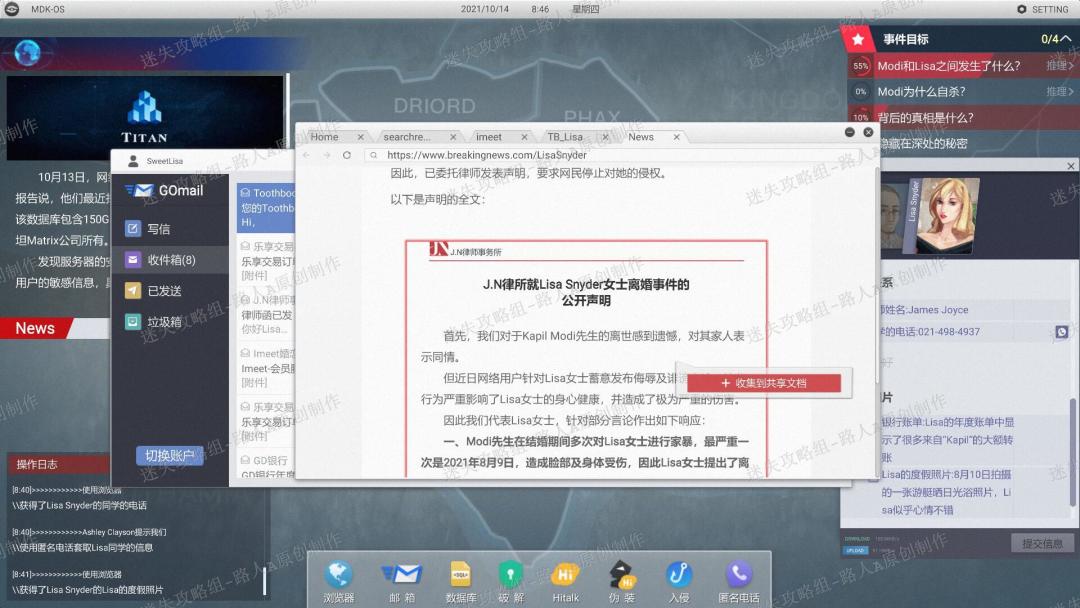Click the GOmail logo
The image size is (1080, 608).
coord(165,191)
